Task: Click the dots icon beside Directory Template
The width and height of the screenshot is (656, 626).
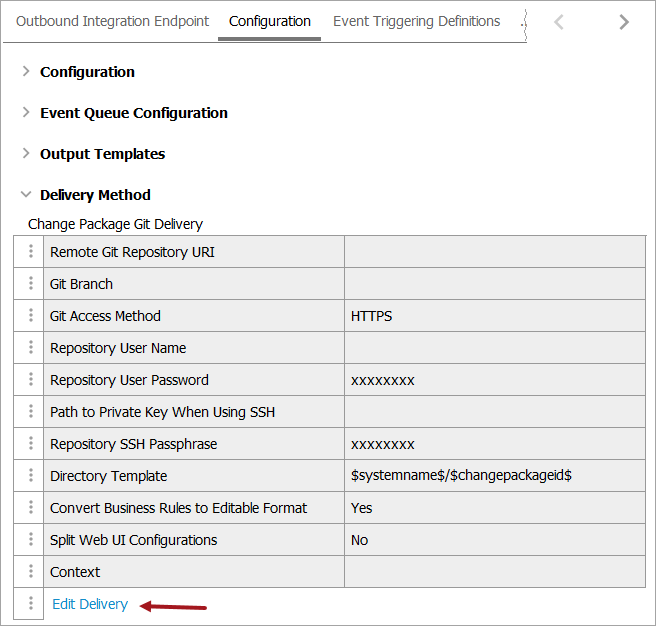Action: click(x=31, y=476)
